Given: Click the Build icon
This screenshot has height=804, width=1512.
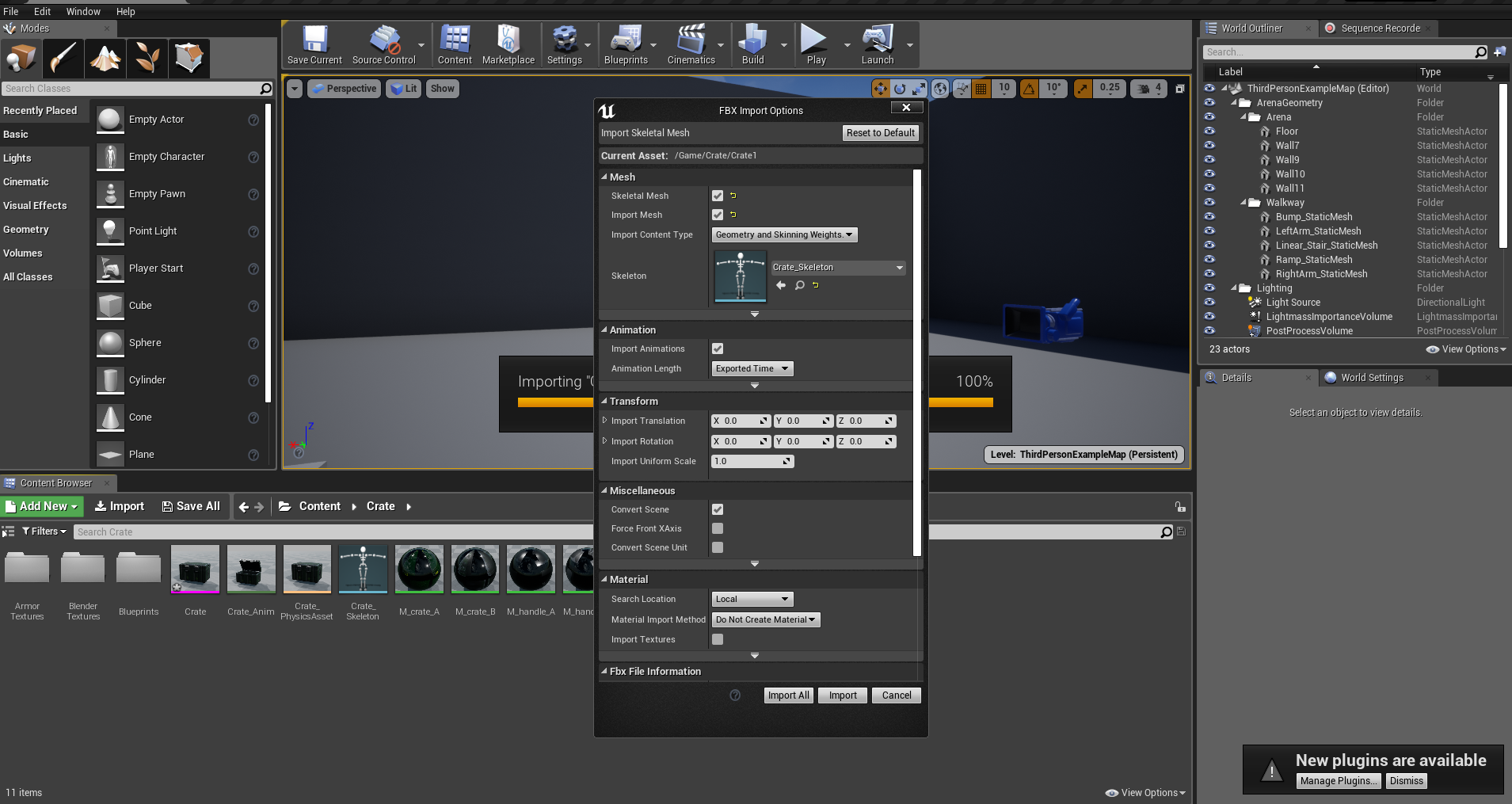Looking at the screenshot, I should click(752, 44).
